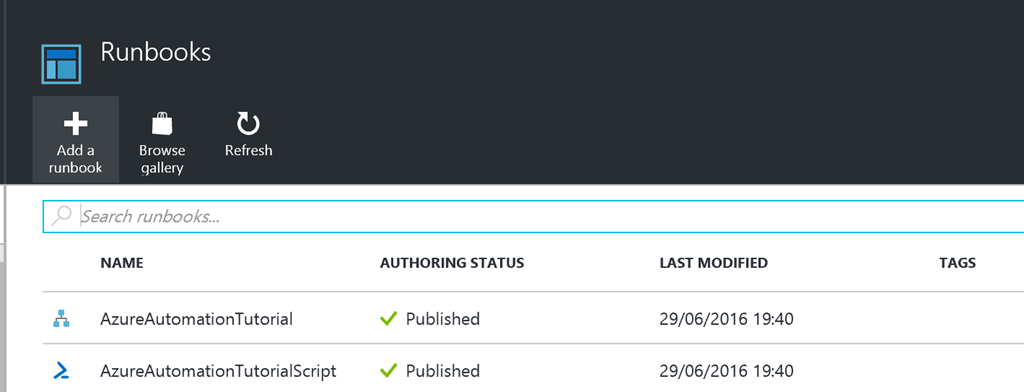The image size is (1024, 392).
Task: Focus the Search runbooks field
Action: click(533, 216)
